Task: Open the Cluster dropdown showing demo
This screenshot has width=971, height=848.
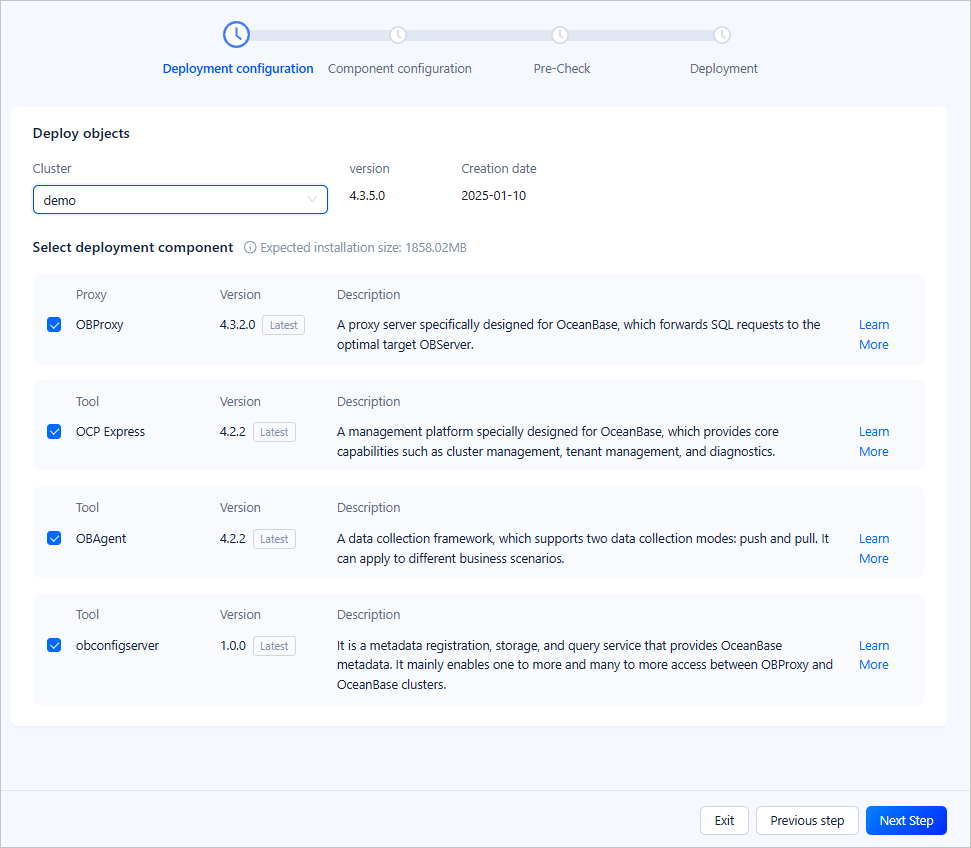Action: pyautogui.click(x=170, y=200)
